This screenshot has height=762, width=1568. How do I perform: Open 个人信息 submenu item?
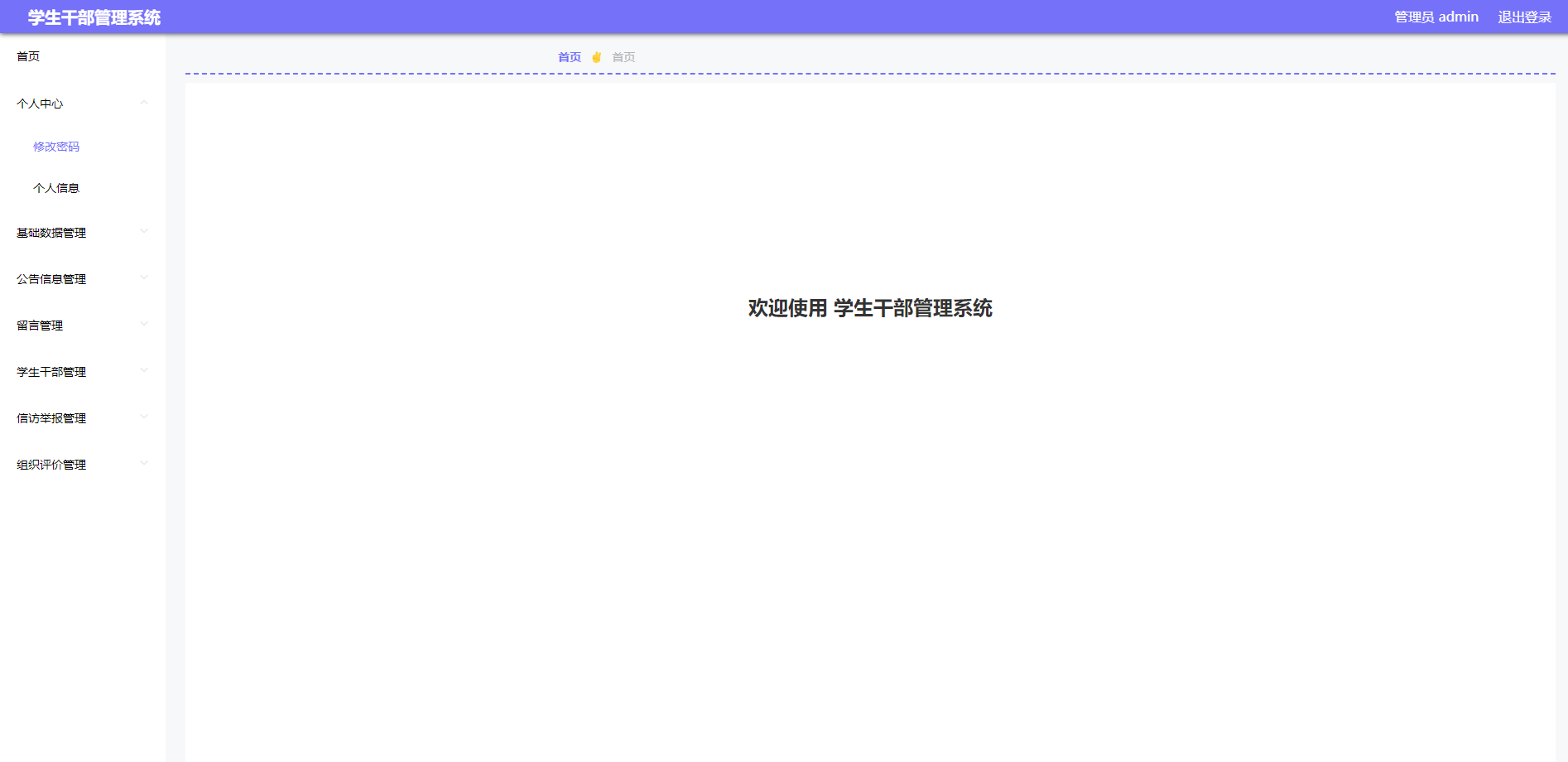56,188
